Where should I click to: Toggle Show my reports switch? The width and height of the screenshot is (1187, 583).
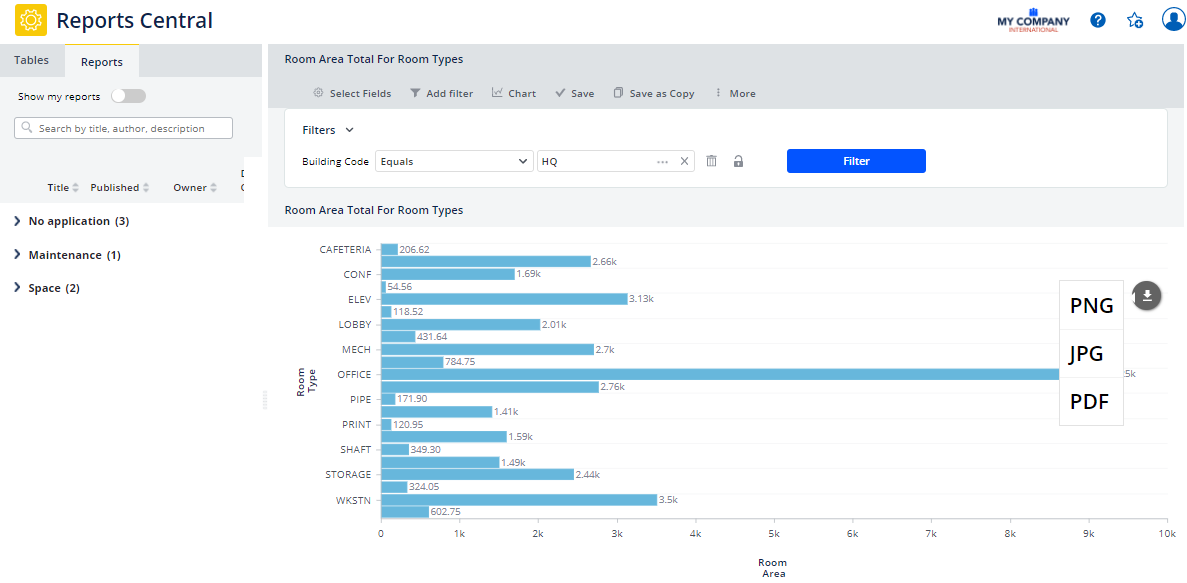[x=128, y=96]
